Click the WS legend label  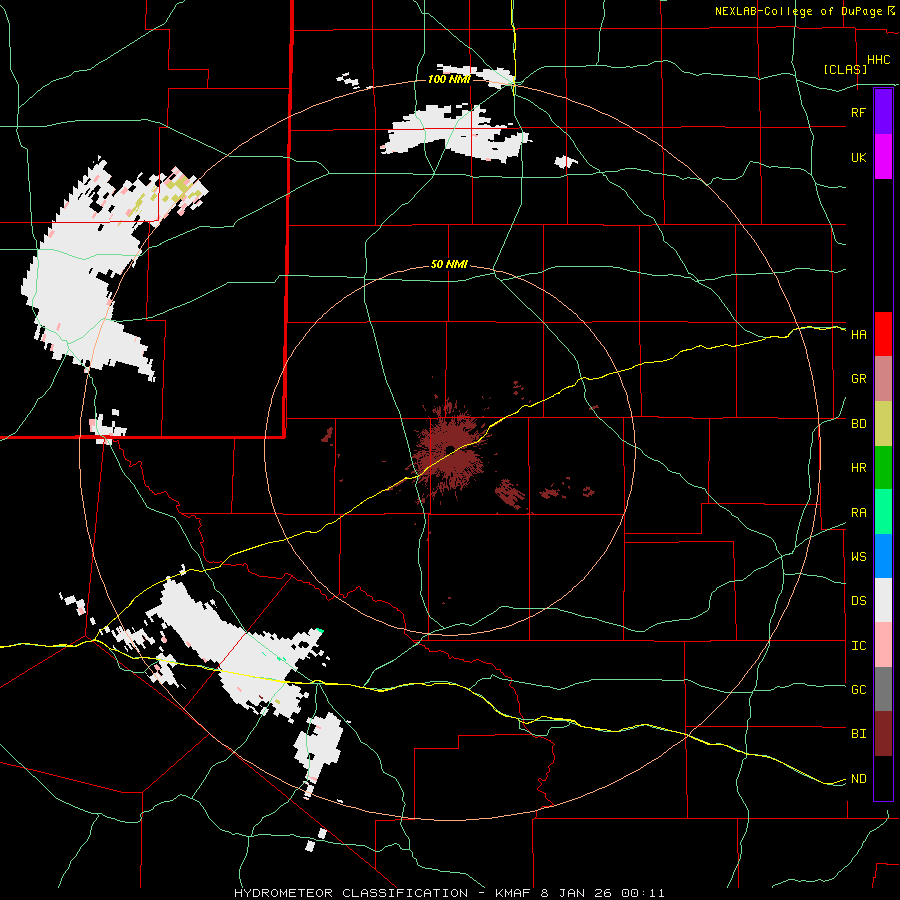859,557
